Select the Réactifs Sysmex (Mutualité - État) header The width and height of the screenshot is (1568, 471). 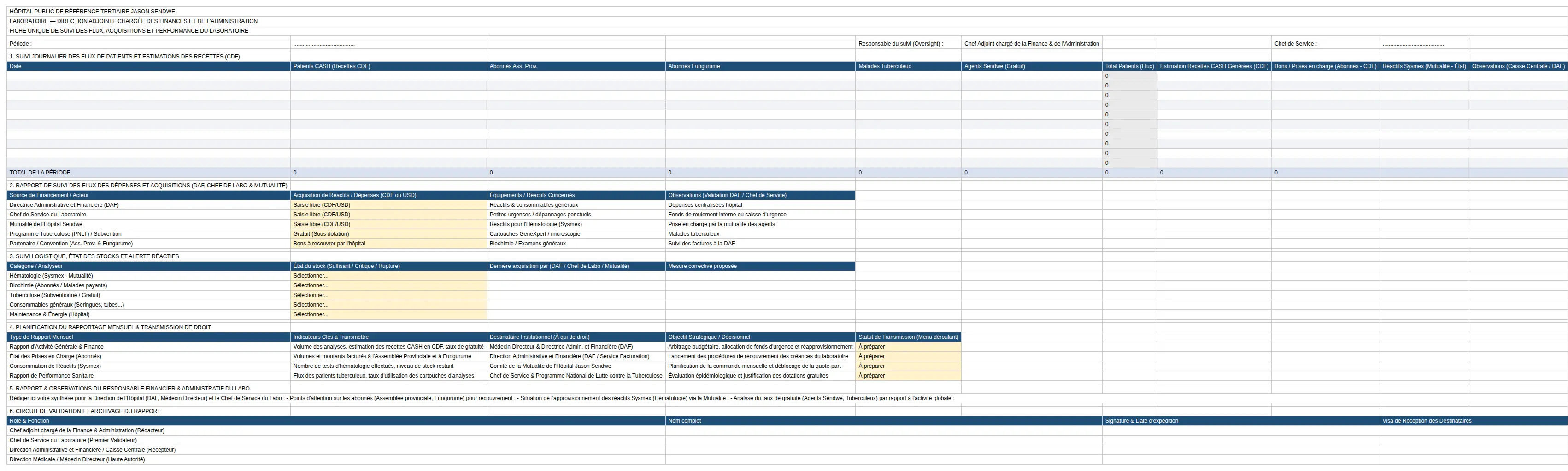coord(1424,66)
